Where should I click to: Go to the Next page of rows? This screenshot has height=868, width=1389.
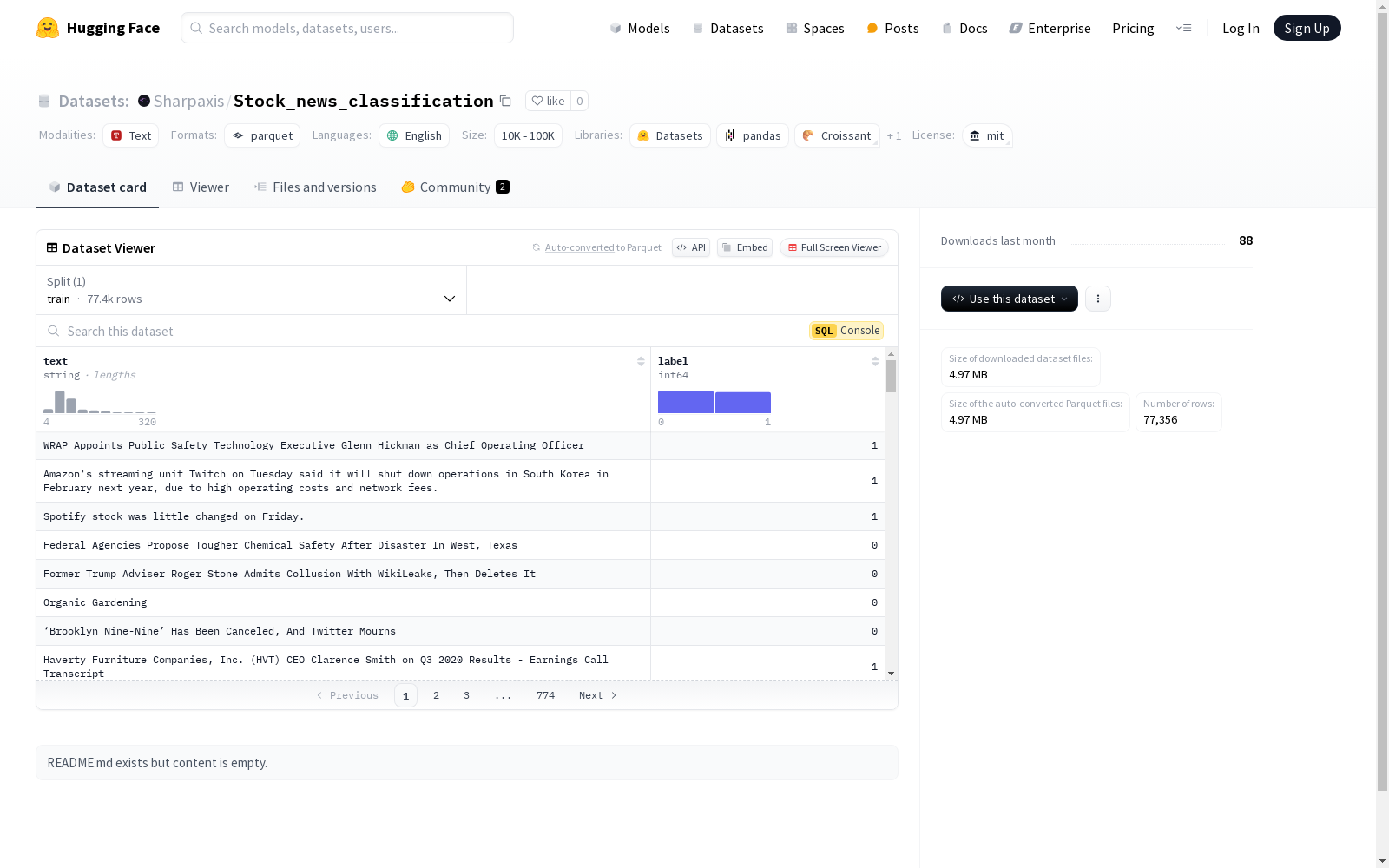coord(597,695)
